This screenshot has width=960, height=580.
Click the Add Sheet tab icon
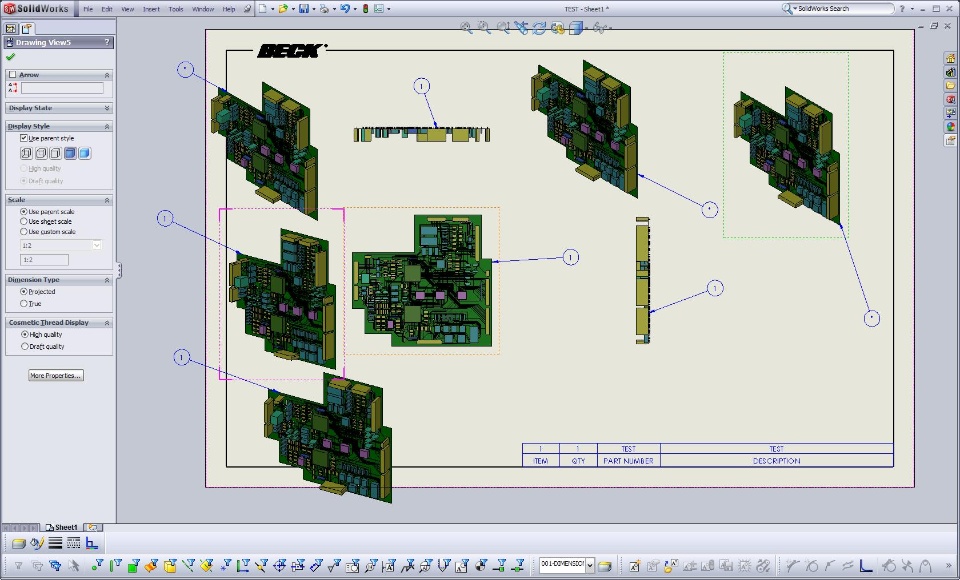[x=93, y=527]
